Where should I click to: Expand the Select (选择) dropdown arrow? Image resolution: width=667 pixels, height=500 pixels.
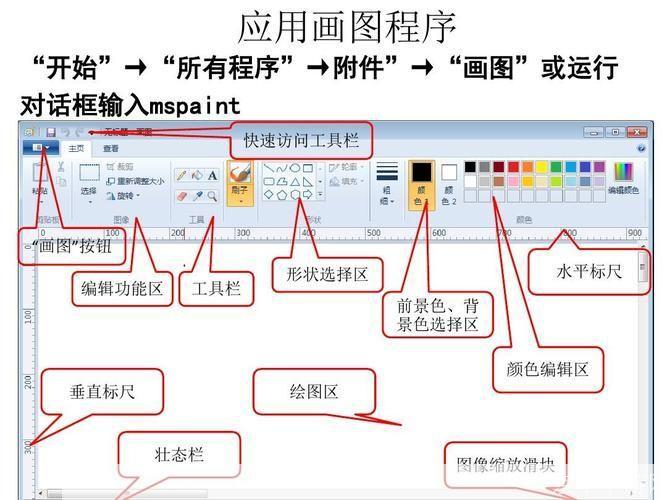tap(90, 202)
